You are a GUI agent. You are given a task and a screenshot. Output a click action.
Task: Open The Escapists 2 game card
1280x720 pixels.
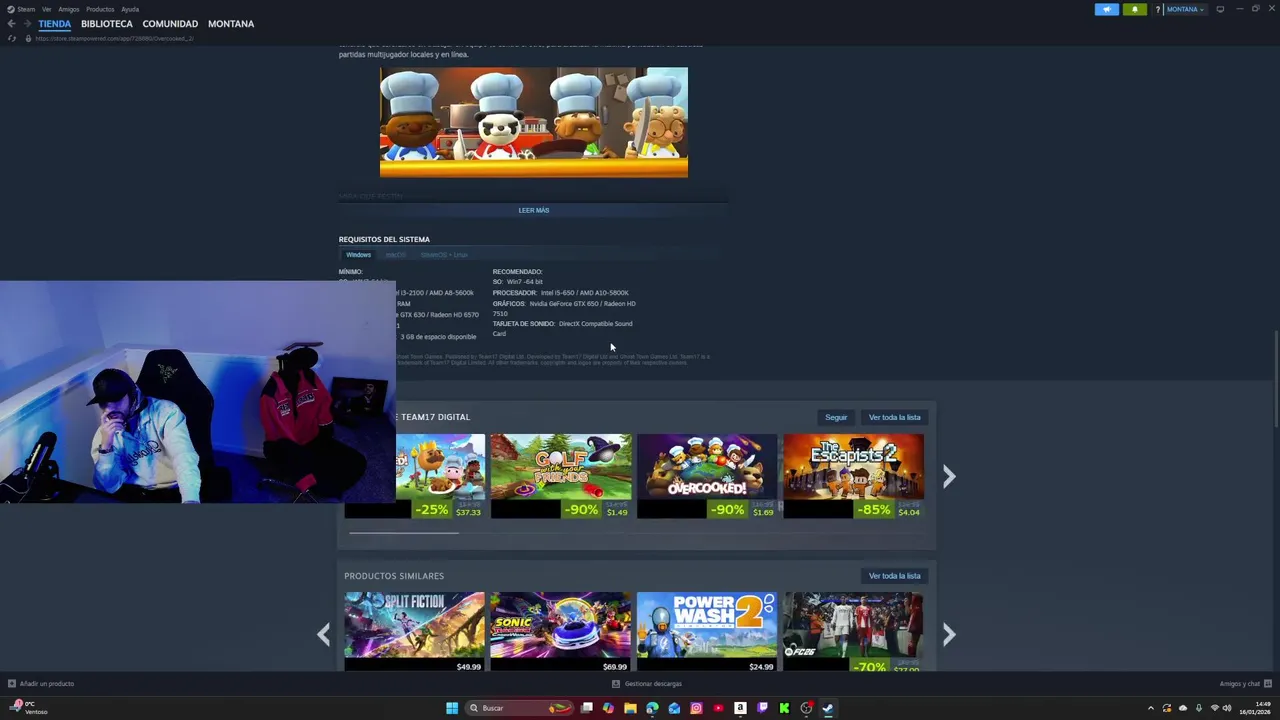point(853,476)
